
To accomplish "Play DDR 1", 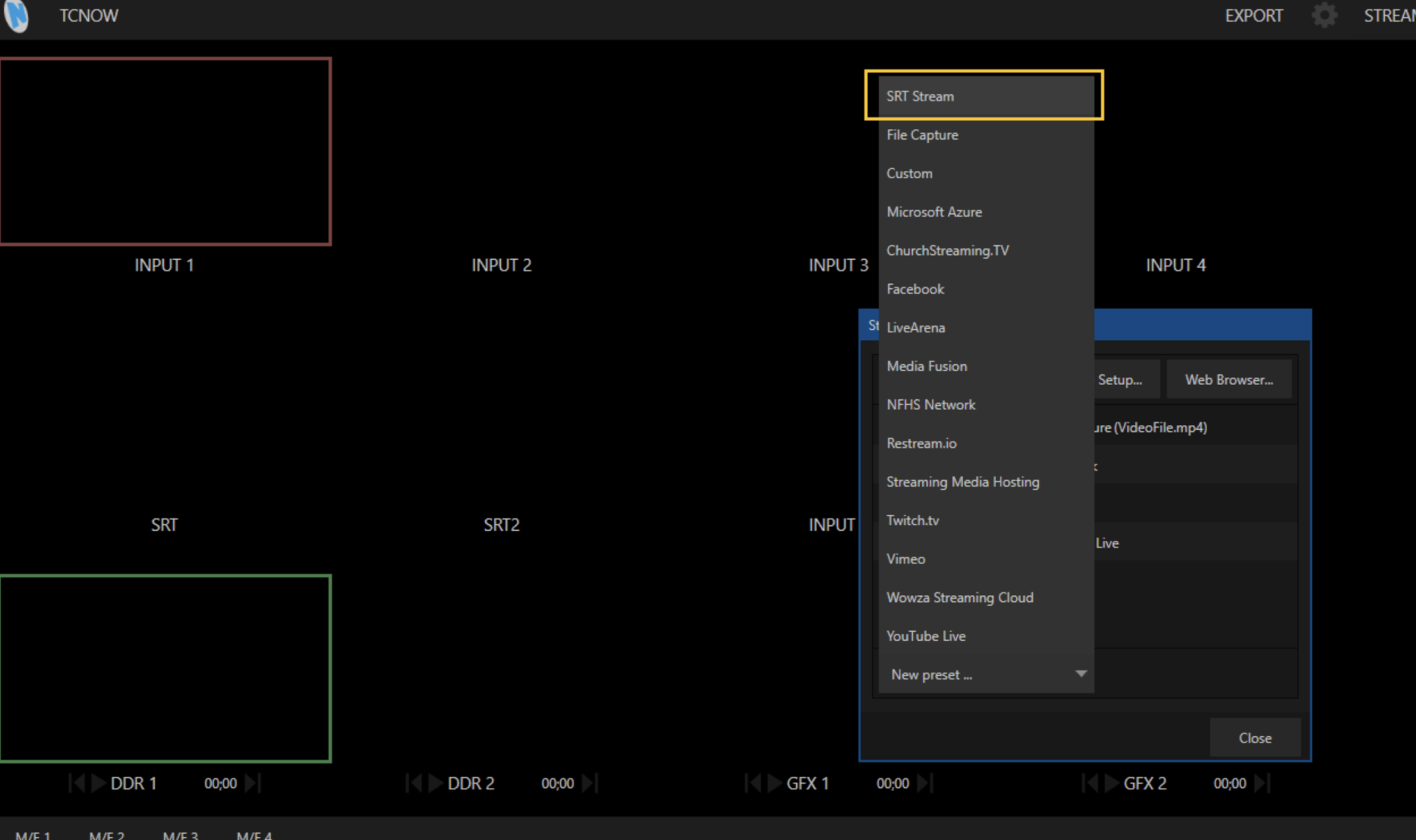I will tap(98, 783).
